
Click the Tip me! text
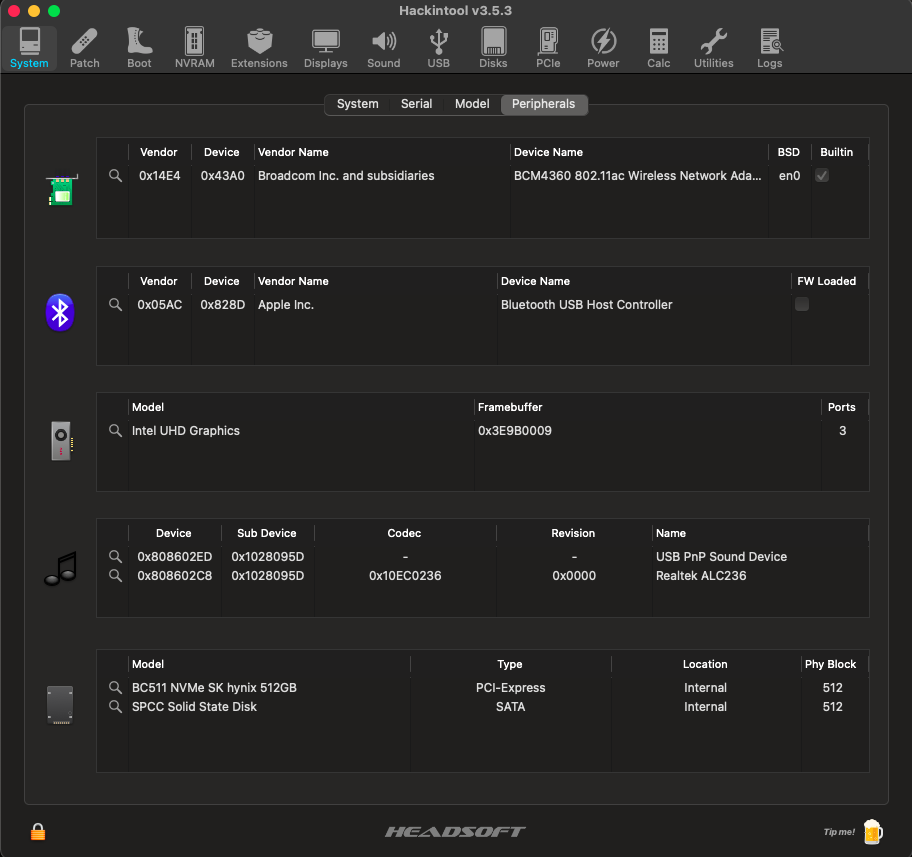pyautogui.click(x=839, y=832)
